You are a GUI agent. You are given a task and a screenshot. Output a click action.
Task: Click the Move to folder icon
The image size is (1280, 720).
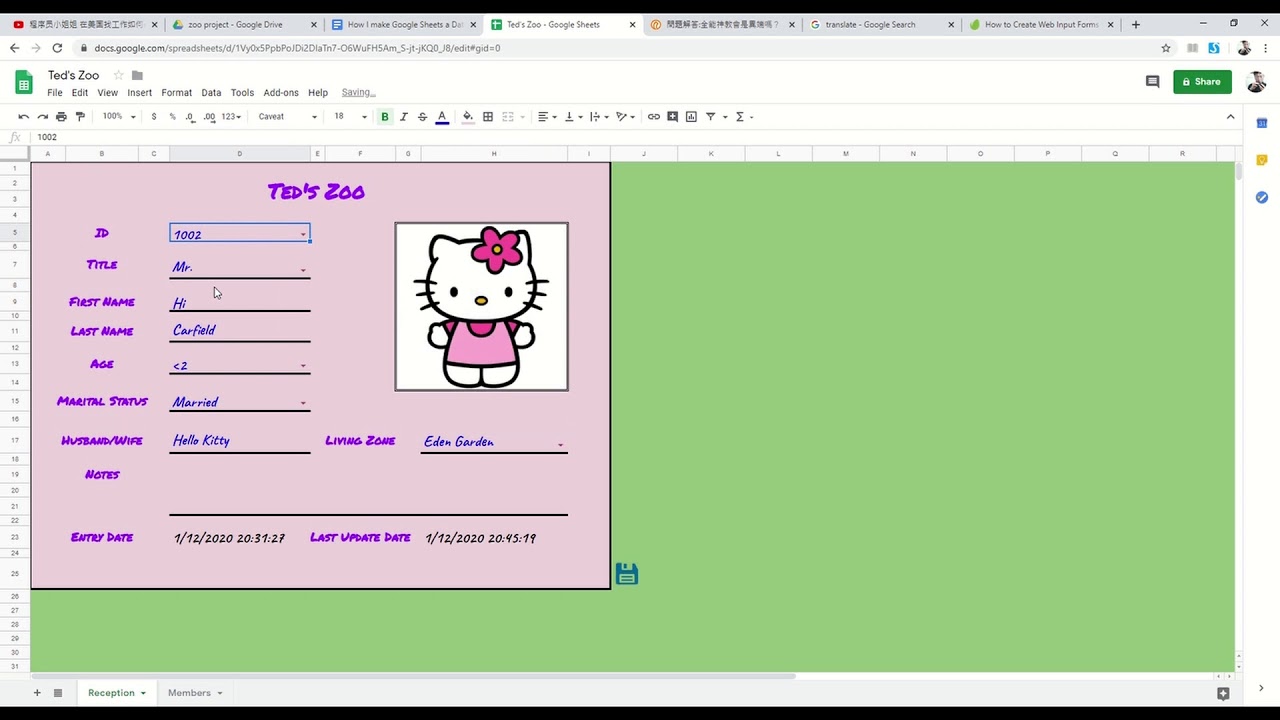[137, 75]
